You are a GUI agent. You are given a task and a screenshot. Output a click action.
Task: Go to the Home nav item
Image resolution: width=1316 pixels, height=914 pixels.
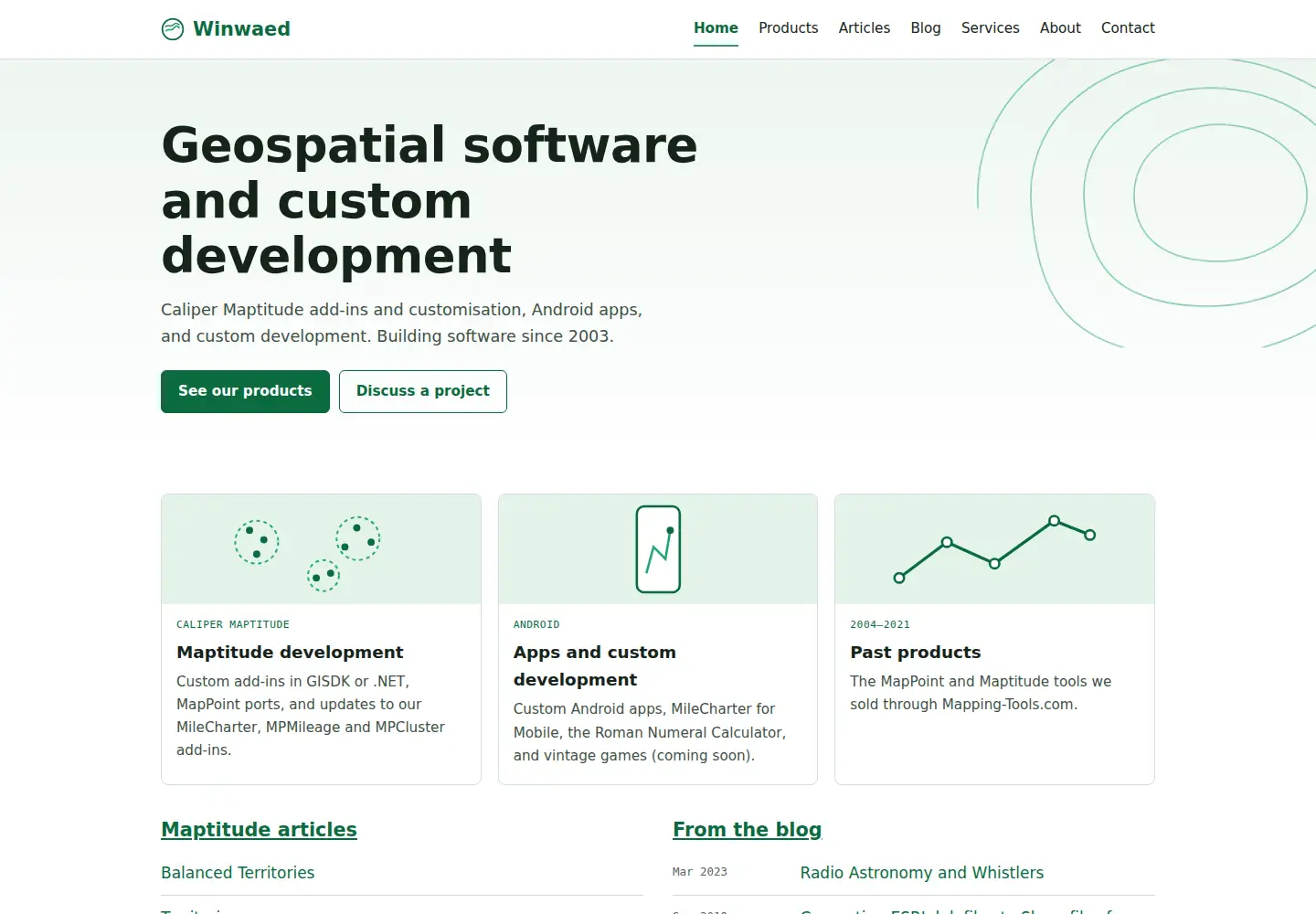click(x=716, y=28)
